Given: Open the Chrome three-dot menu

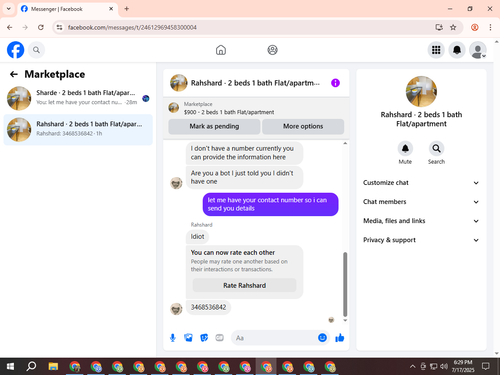Looking at the screenshot, I should click(490, 27).
